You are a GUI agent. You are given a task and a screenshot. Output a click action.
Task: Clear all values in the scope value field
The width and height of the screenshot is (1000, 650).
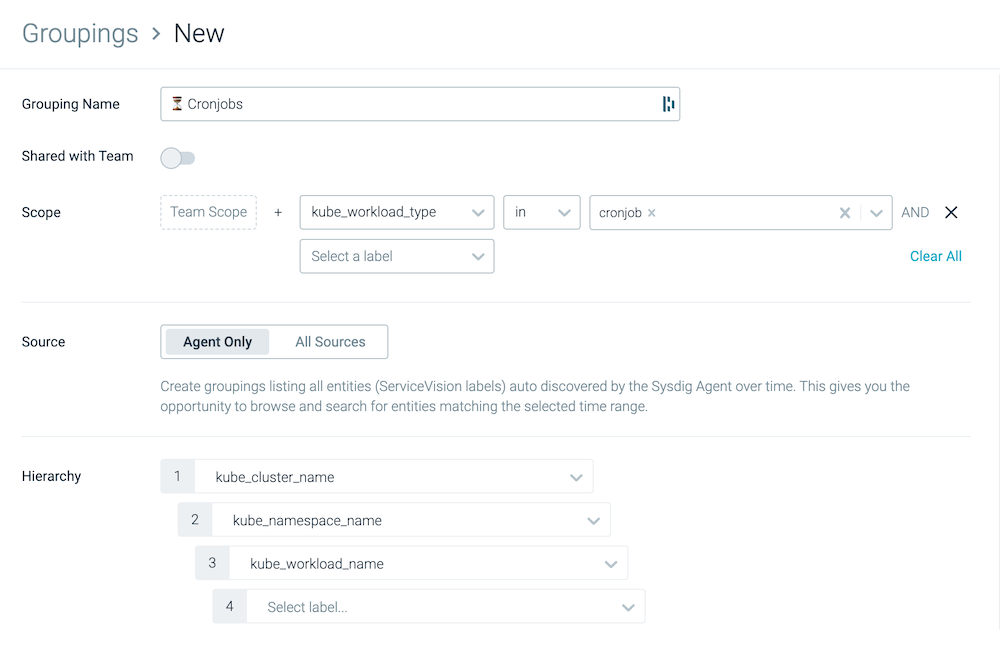(x=844, y=213)
